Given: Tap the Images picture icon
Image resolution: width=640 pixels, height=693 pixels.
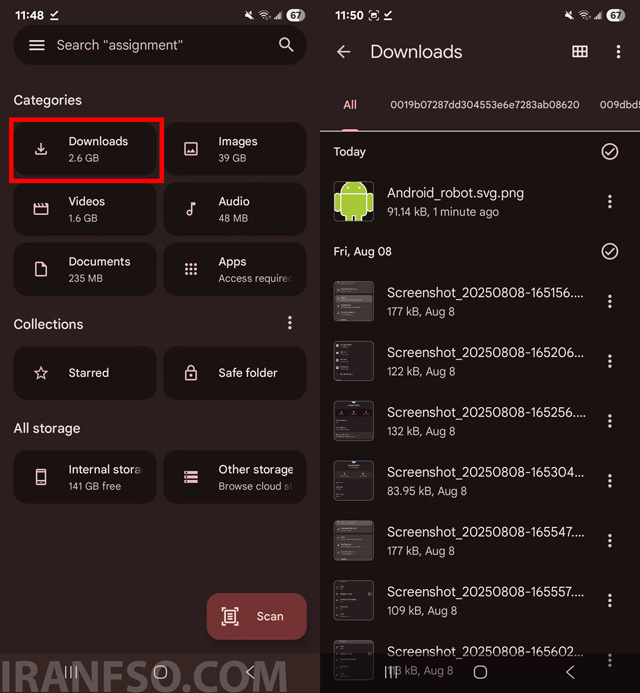Looking at the screenshot, I should [191, 149].
